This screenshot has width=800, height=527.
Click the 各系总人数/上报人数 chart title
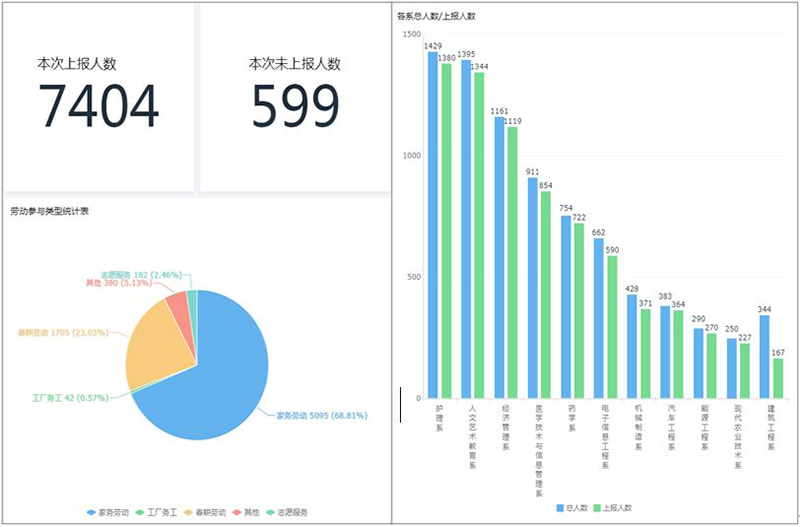(436, 17)
